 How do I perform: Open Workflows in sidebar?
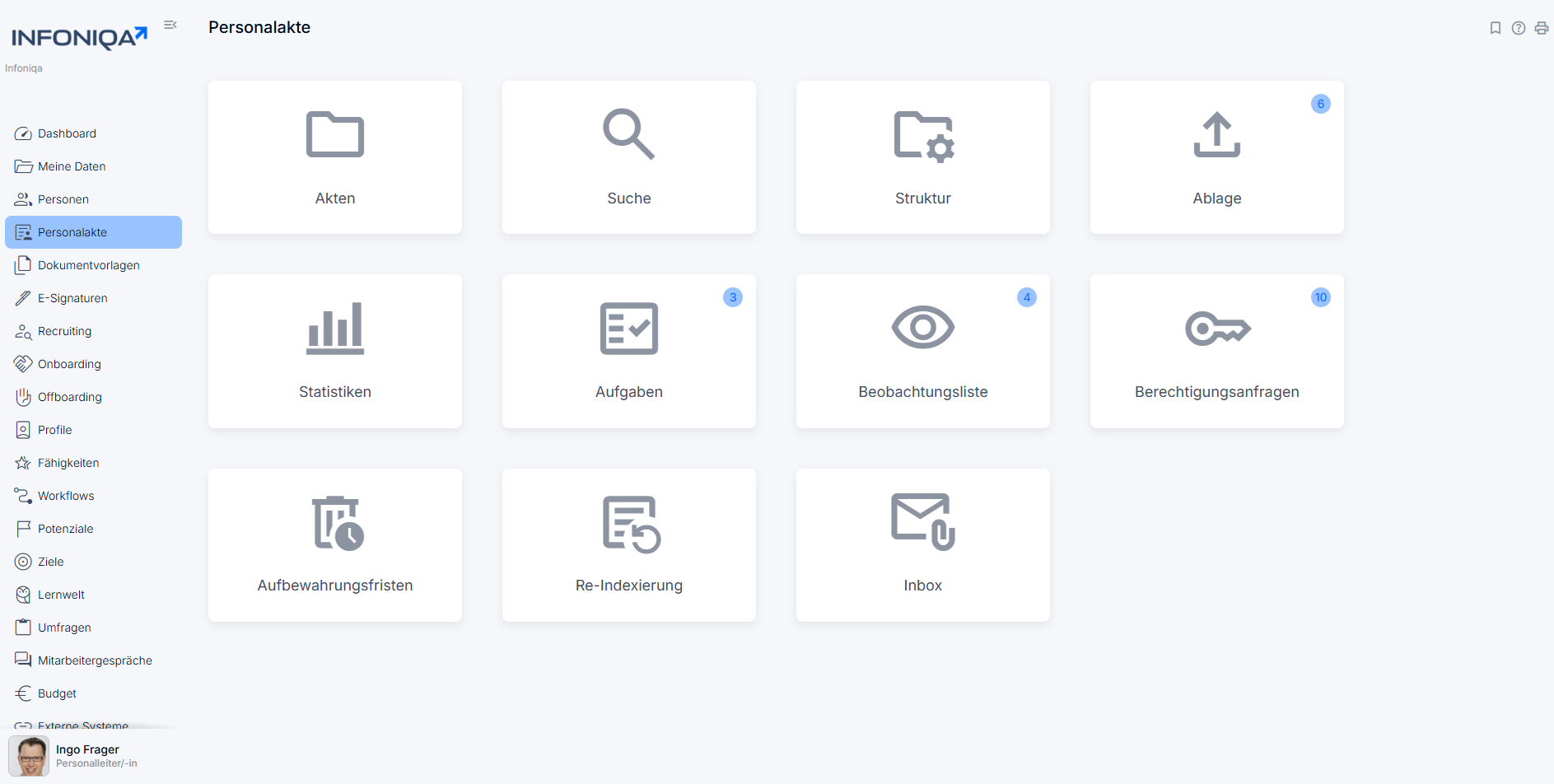pos(93,496)
